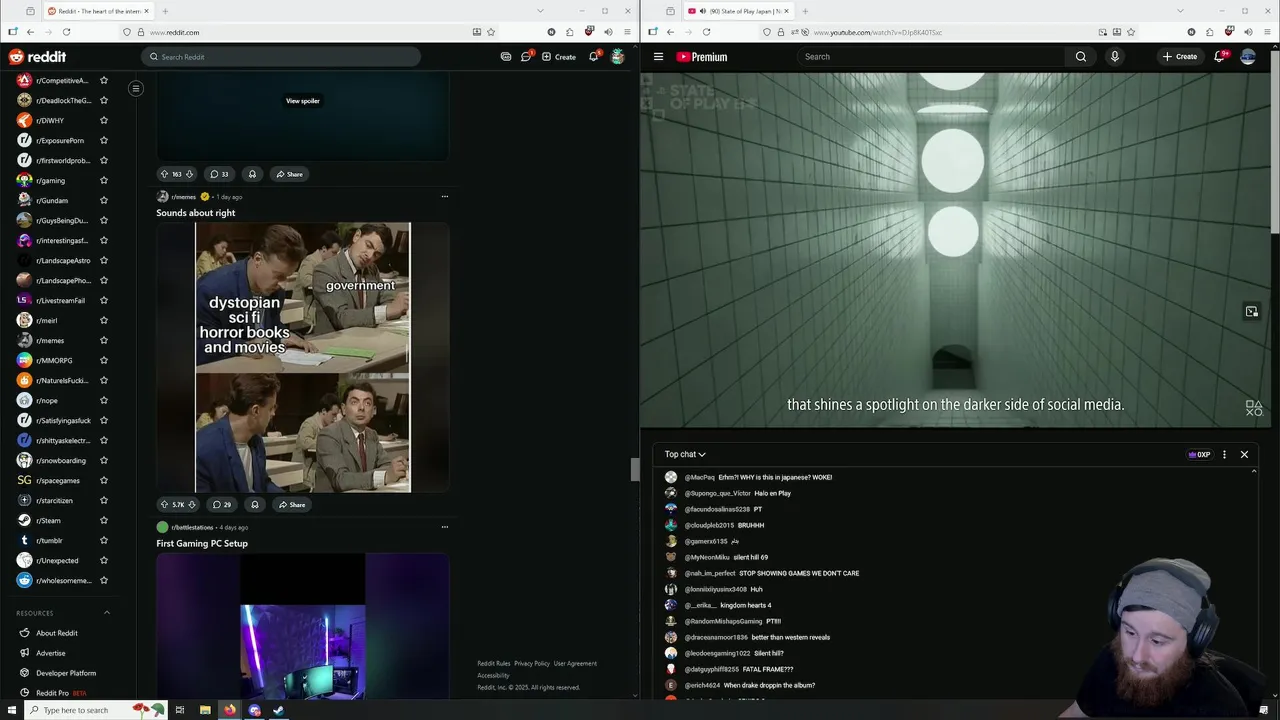Favorite r/tumblr with its star

pos(104,540)
